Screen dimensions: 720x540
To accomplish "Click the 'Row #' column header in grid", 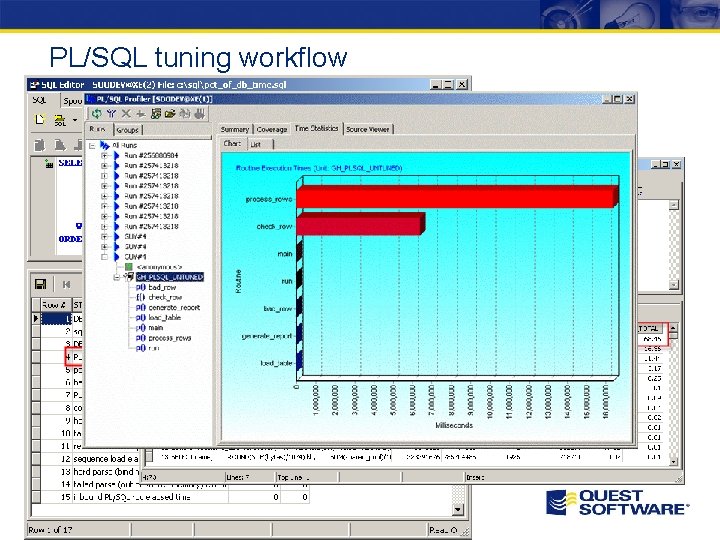I will pyautogui.click(x=54, y=304).
